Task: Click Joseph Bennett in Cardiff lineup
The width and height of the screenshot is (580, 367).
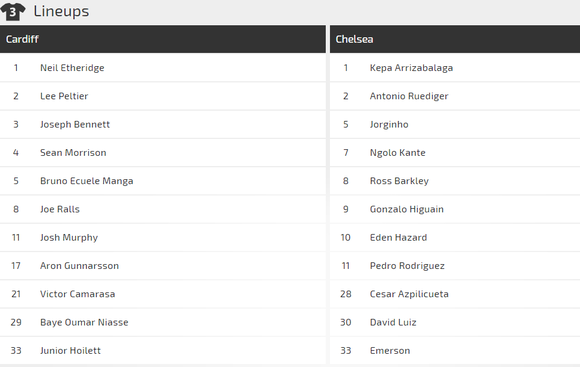Action: [x=75, y=124]
